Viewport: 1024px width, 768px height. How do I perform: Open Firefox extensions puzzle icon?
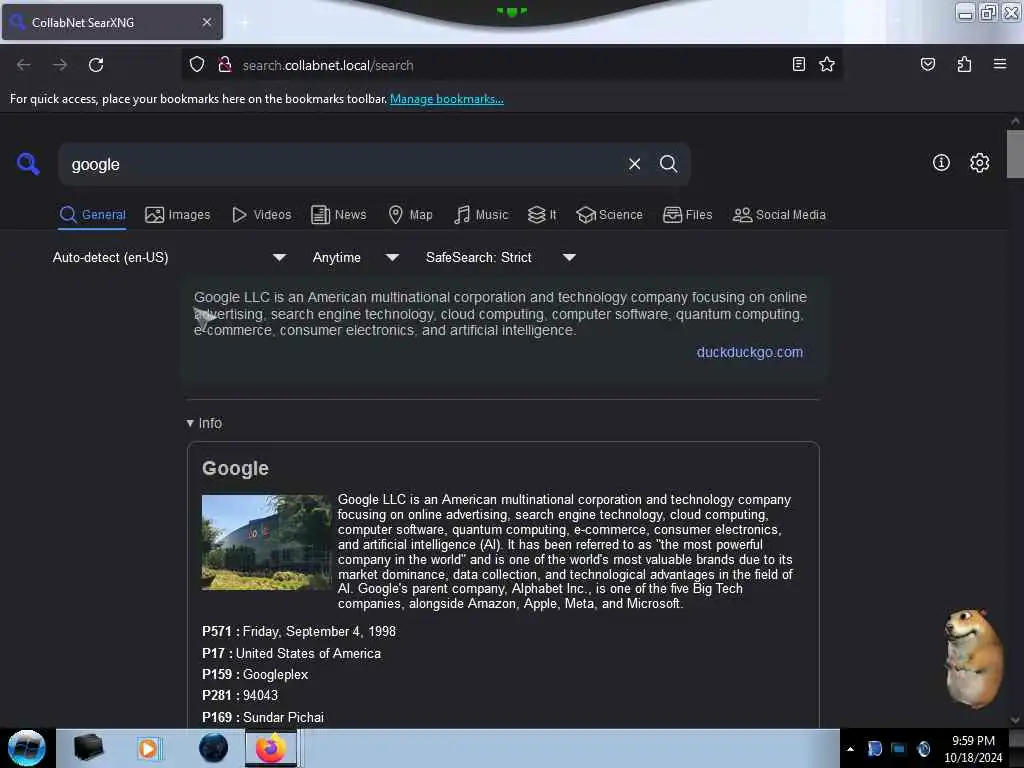pos(964,64)
